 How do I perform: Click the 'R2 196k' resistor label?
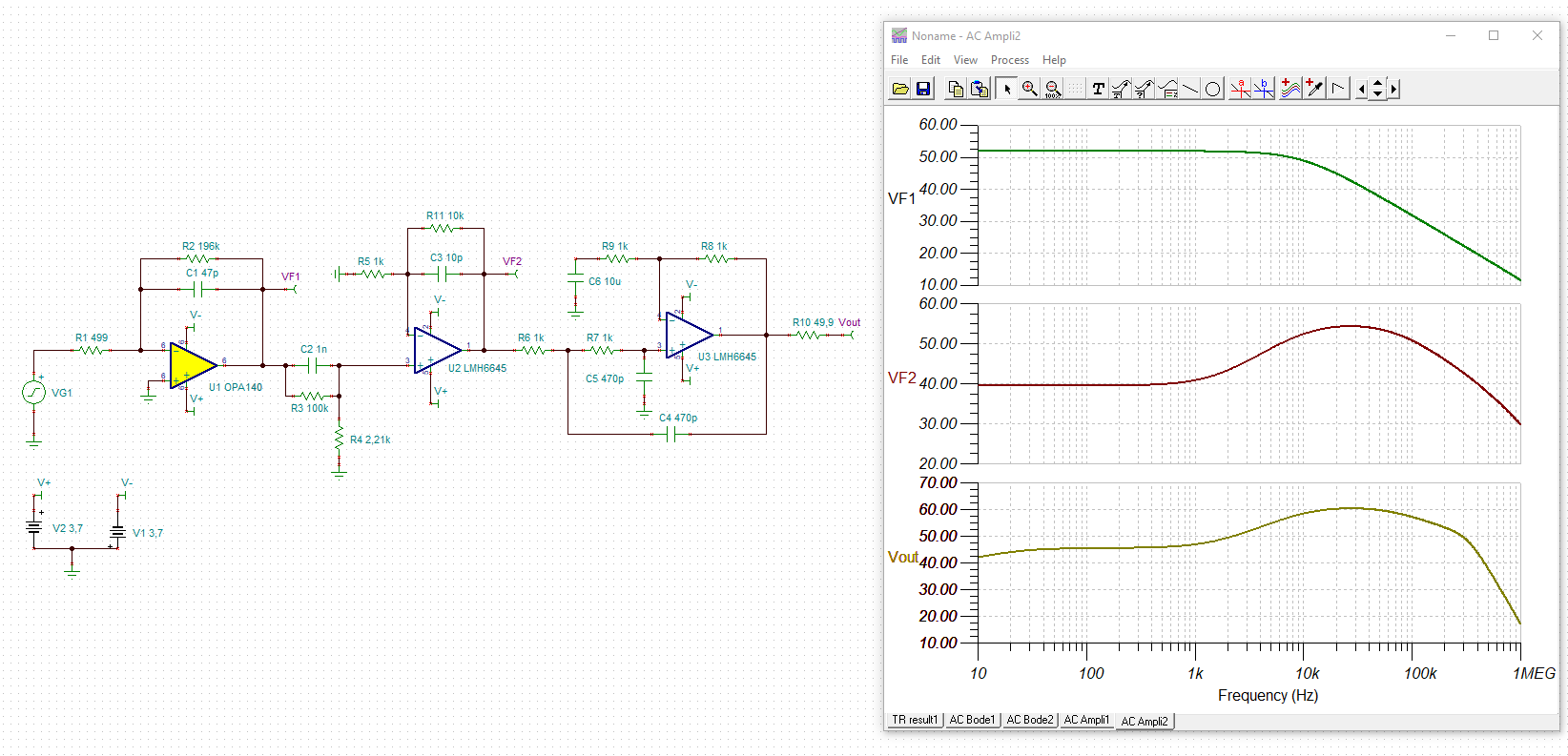(x=201, y=246)
